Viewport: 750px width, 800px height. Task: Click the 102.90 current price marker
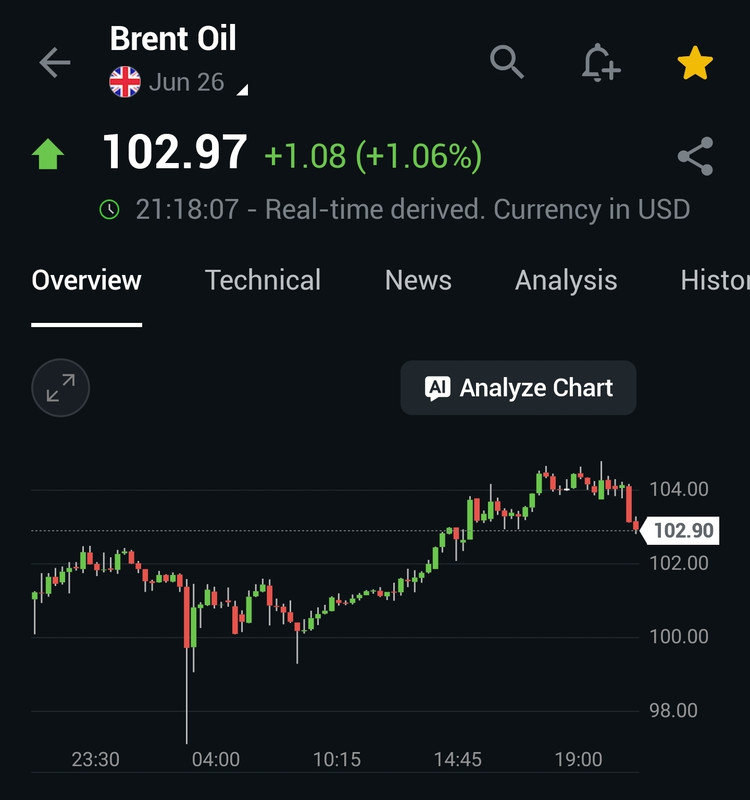coord(680,531)
